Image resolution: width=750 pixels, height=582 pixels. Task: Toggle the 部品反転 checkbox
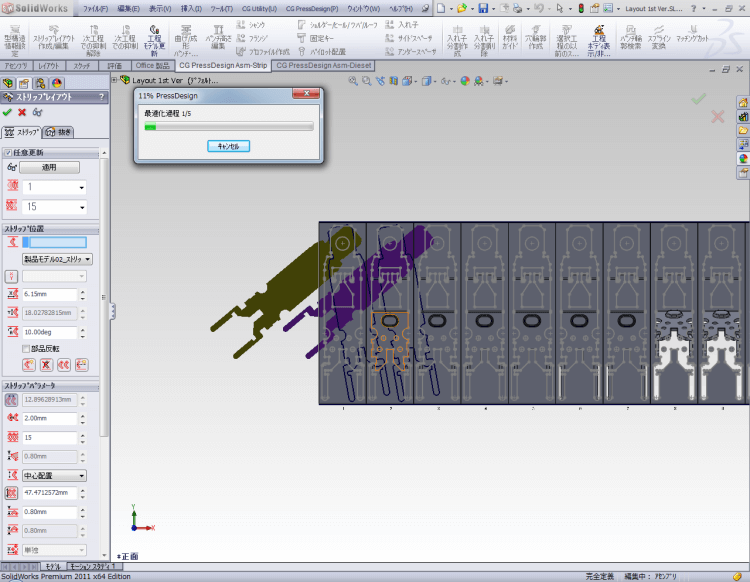(x=26, y=349)
